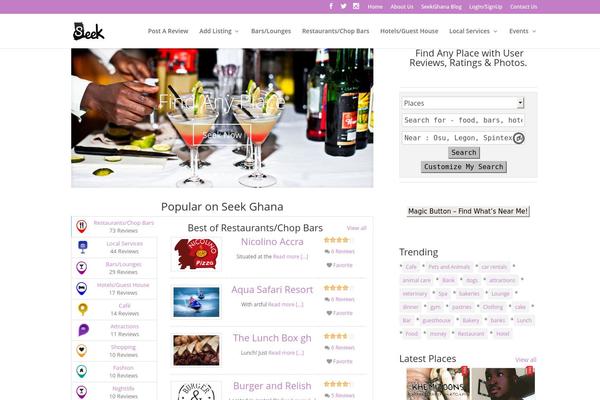Open the second Latest Places portrait thumbnail
This screenshot has width=600, height=400.
point(503,384)
